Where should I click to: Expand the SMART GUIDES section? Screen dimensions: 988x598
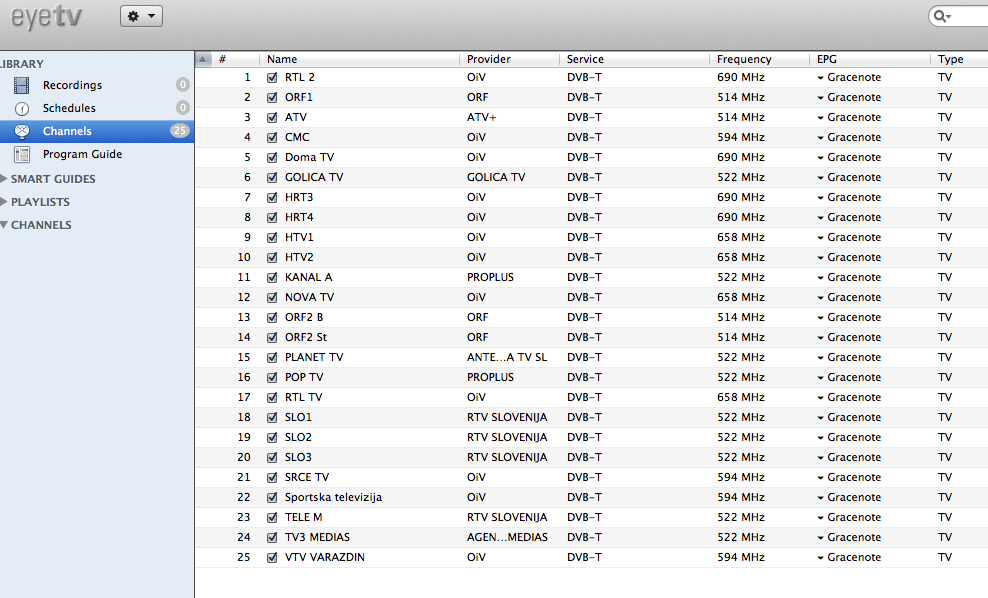coord(5,179)
